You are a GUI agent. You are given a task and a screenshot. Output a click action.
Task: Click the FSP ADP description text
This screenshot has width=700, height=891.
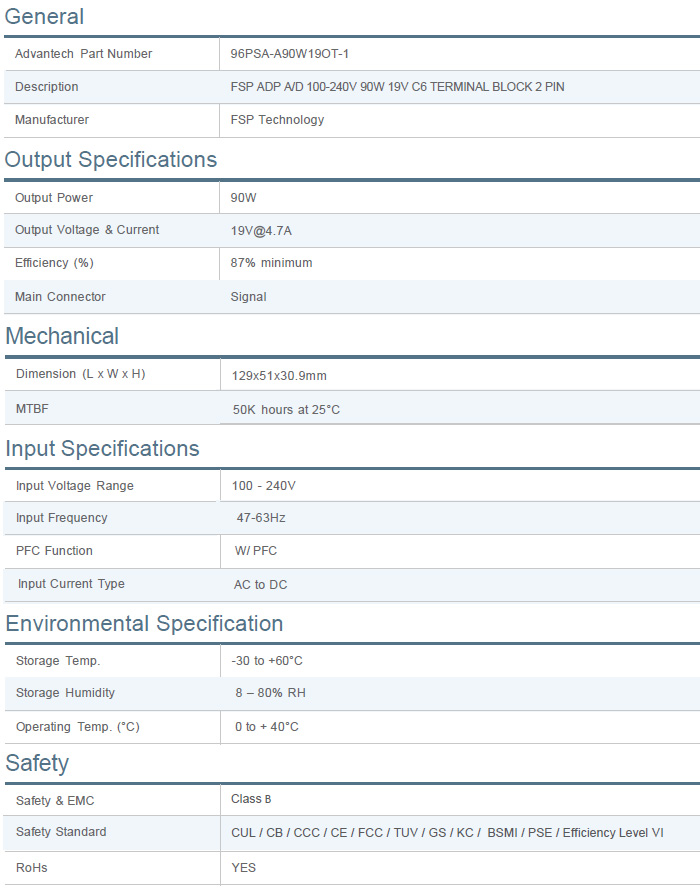[397, 87]
